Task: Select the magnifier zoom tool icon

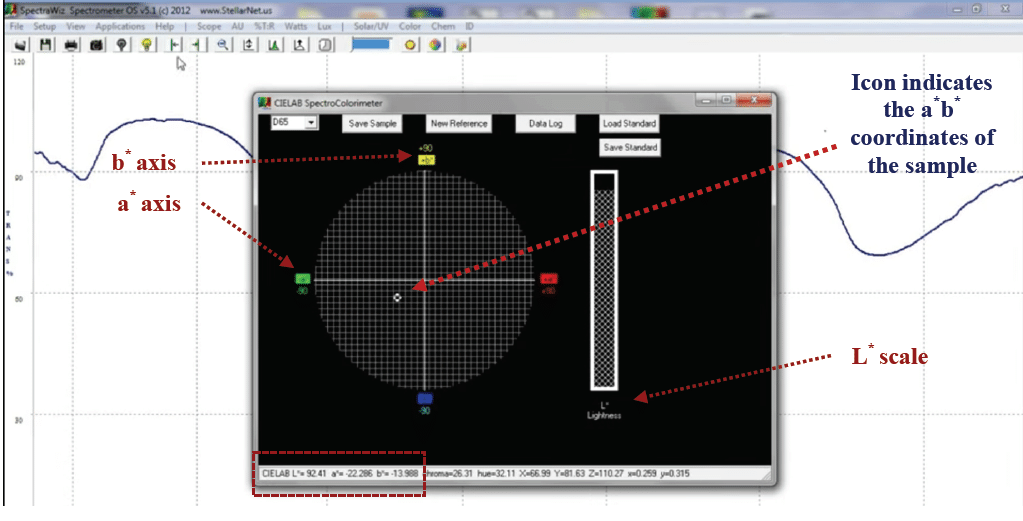Action: pyautogui.click(x=222, y=45)
